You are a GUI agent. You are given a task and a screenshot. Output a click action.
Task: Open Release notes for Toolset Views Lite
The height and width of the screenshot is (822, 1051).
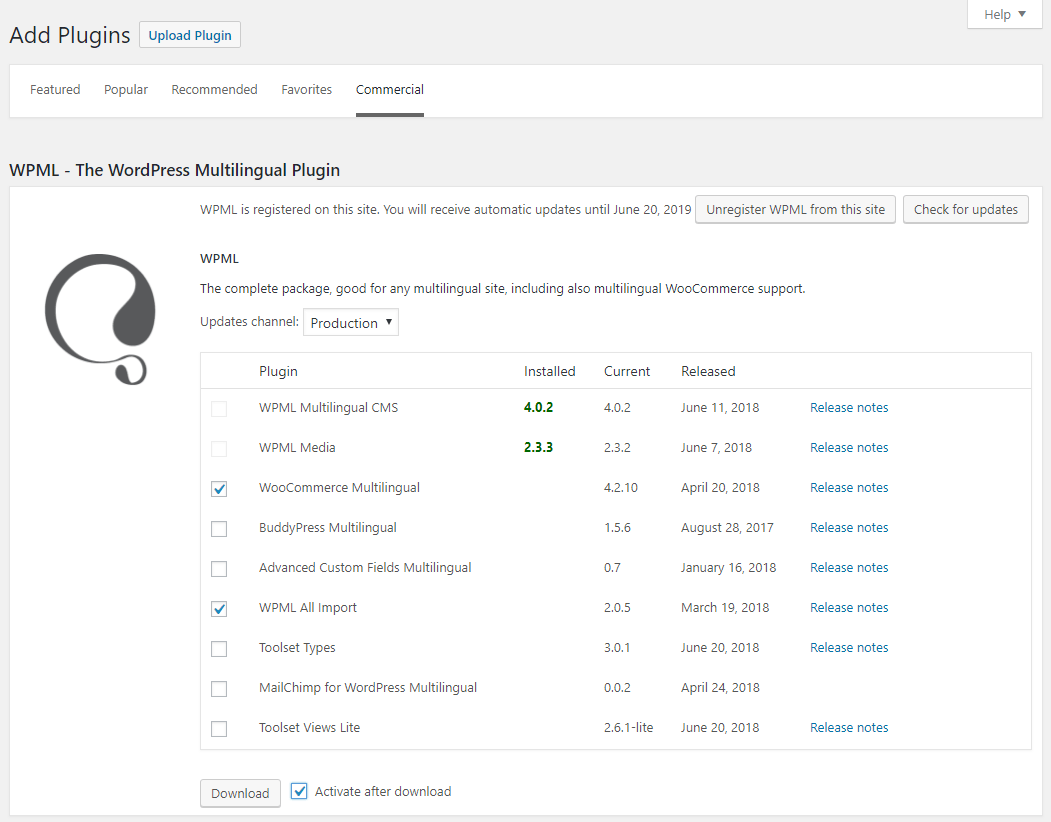(x=849, y=727)
